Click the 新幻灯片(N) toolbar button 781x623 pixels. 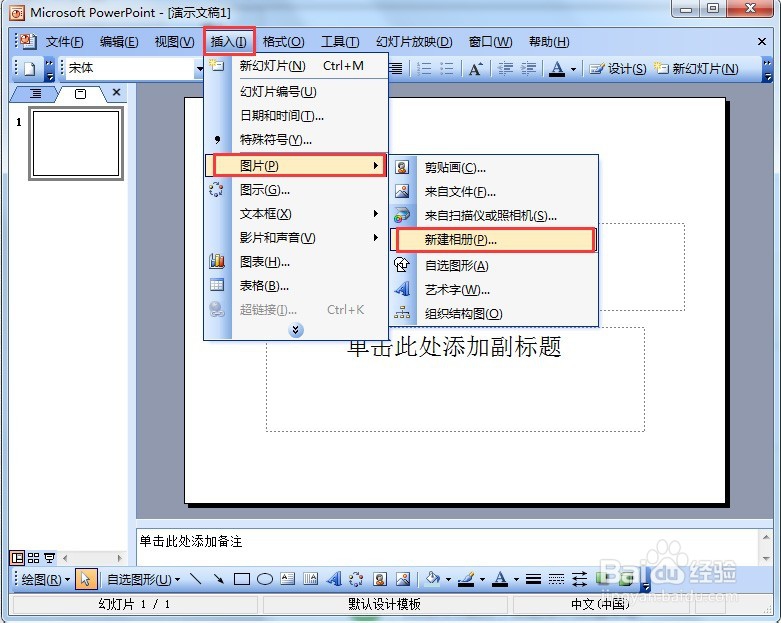click(696, 69)
